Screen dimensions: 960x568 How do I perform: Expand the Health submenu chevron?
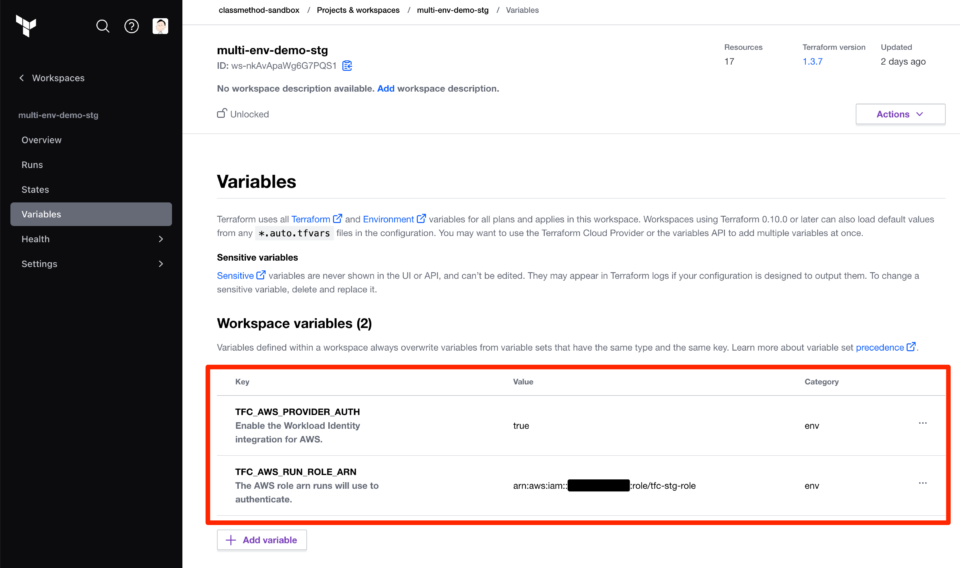[x=161, y=239]
